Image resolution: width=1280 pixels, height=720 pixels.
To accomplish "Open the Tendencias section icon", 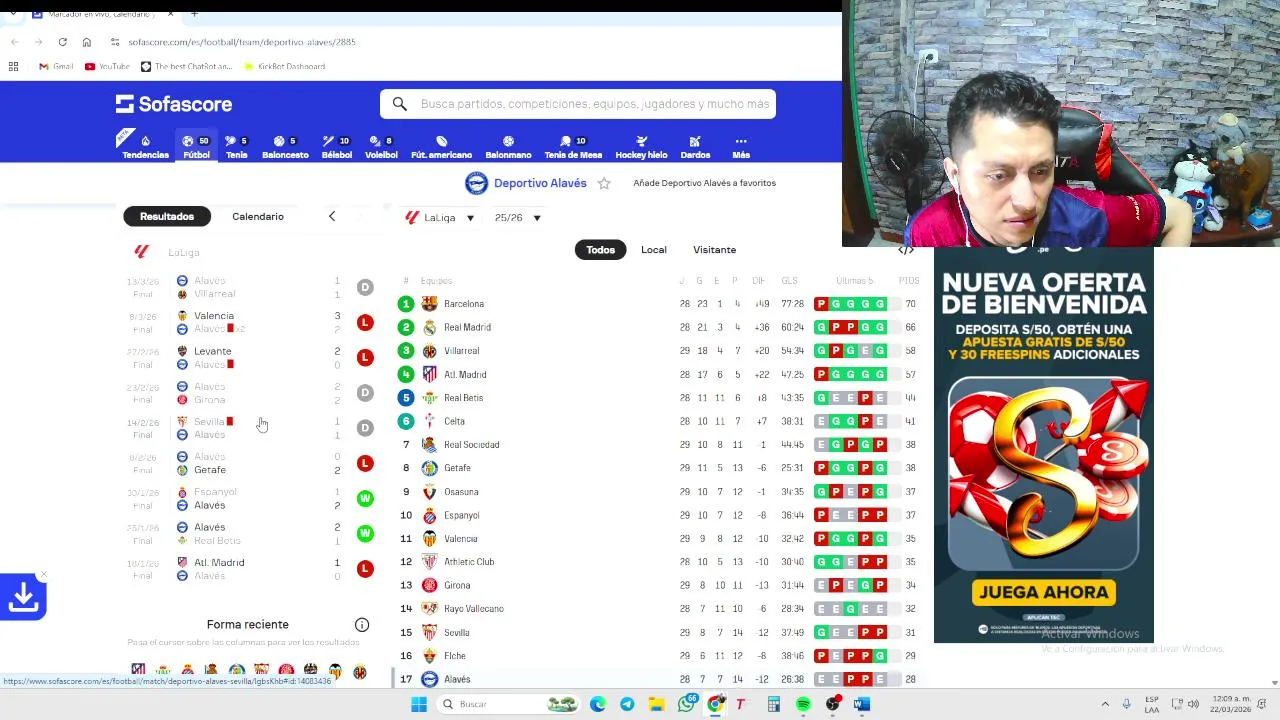I will coord(145,146).
